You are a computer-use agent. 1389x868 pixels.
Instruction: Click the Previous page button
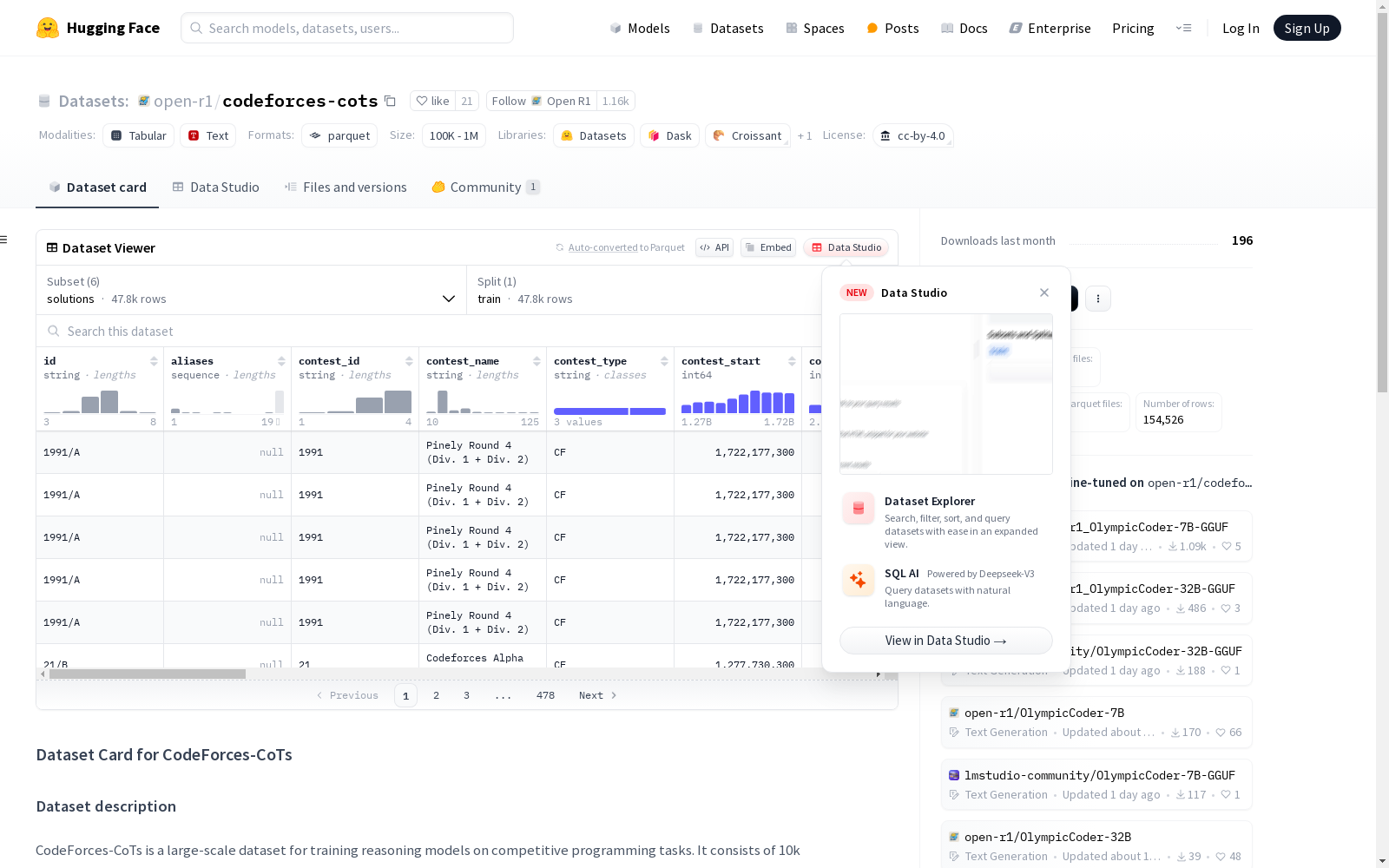click(347, 695)
